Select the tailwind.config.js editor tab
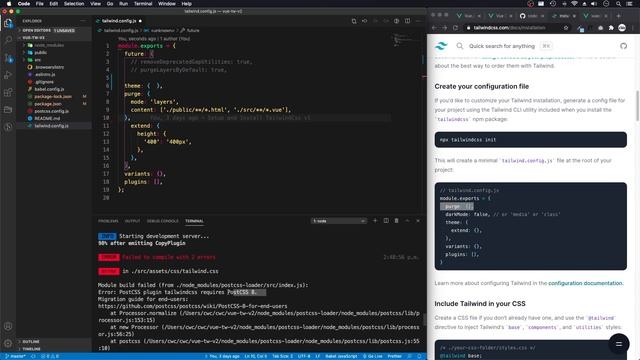The image size is (640, 360). click(119, 21)
